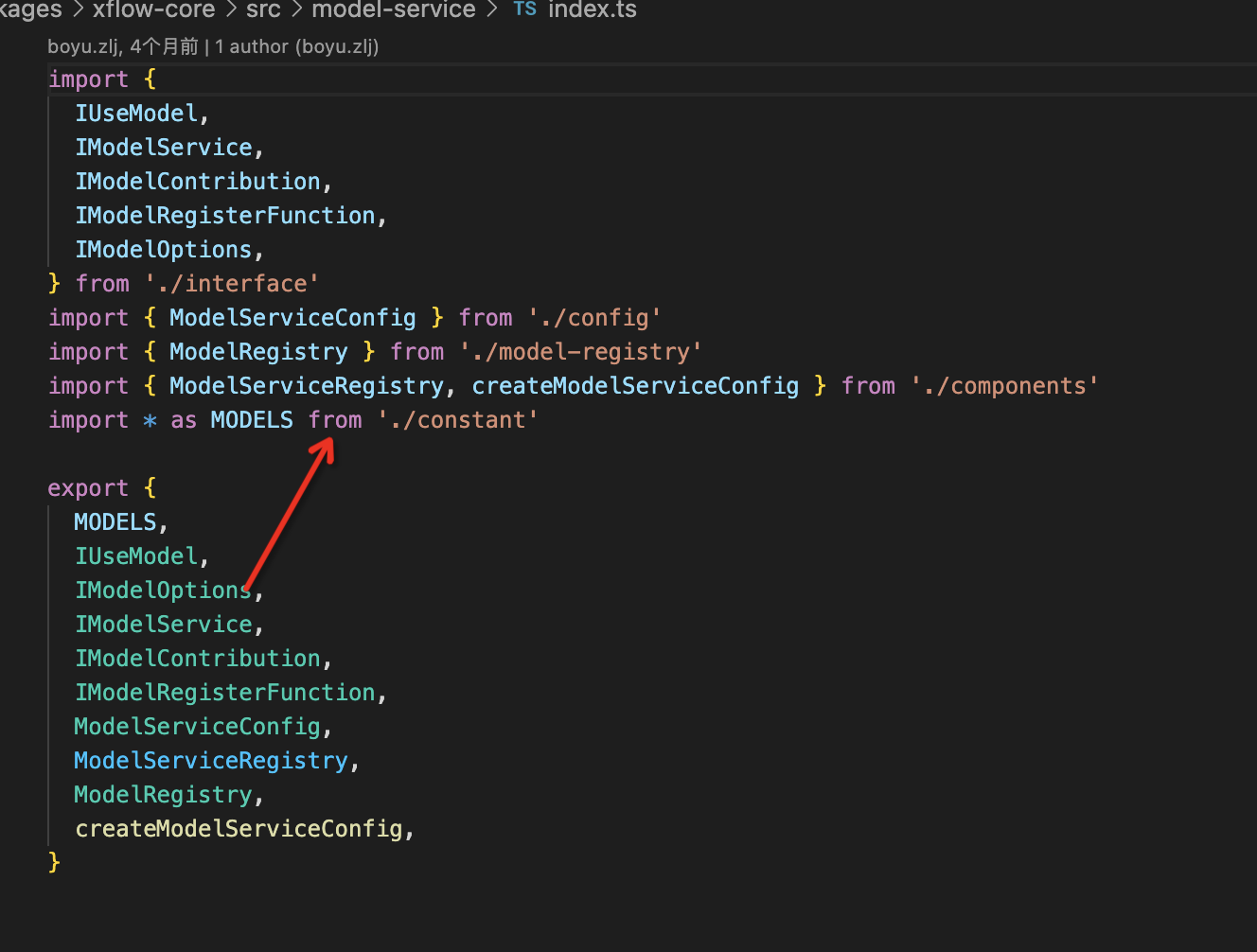Click the index.ts breadcrumb file name
This screenshot has height=952, width=1257.
point(593,10)
